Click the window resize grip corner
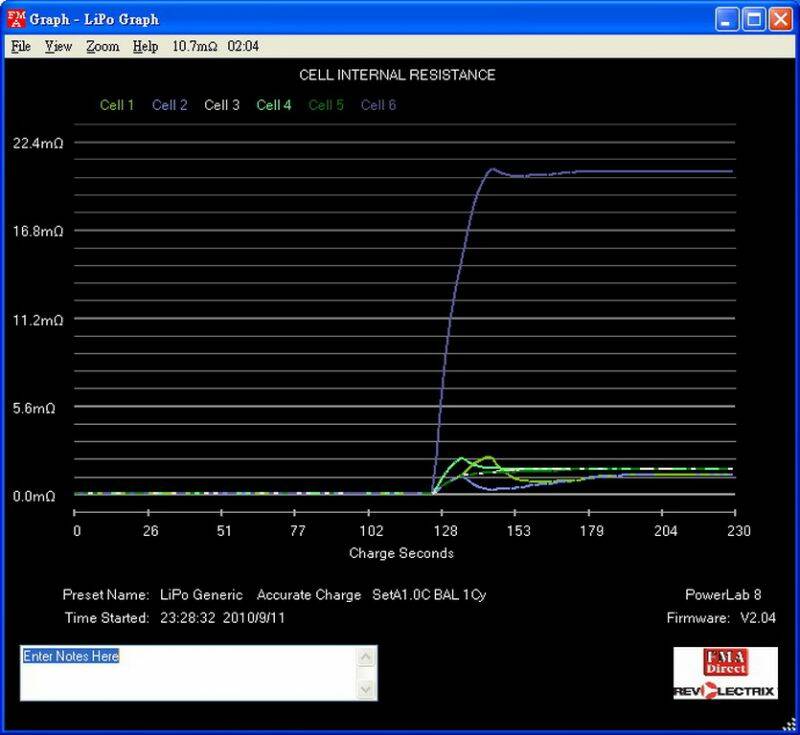The width and height of the screenshot is (800, 735). 789,725
